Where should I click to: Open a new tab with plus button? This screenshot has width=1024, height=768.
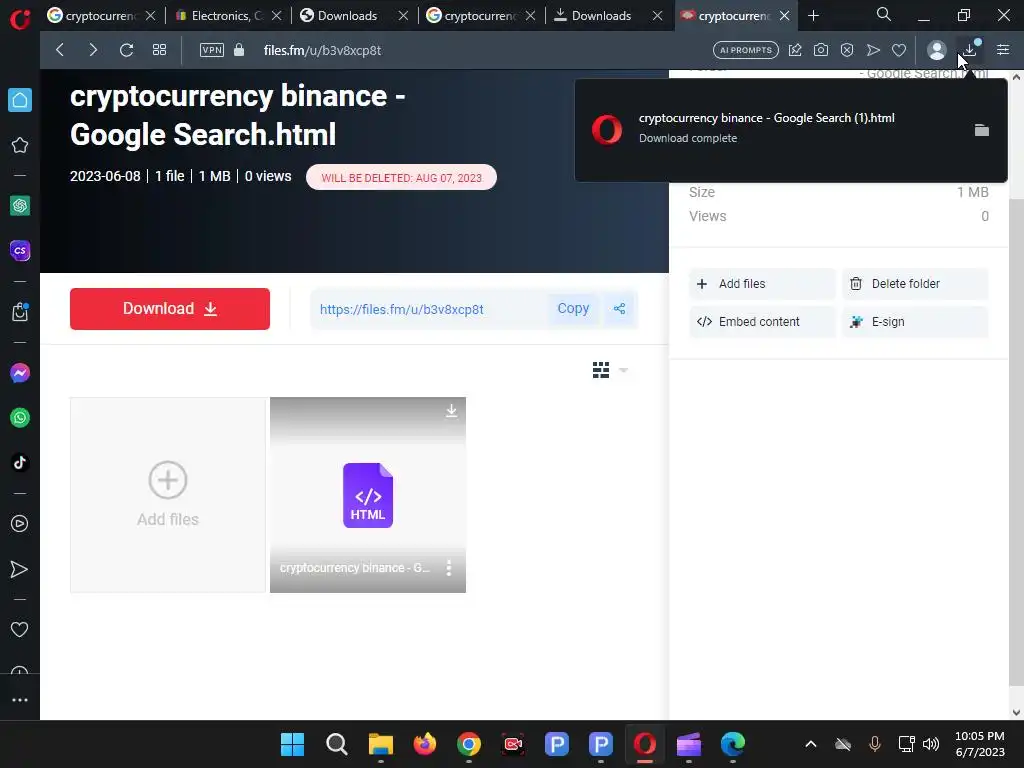[813, 16]
